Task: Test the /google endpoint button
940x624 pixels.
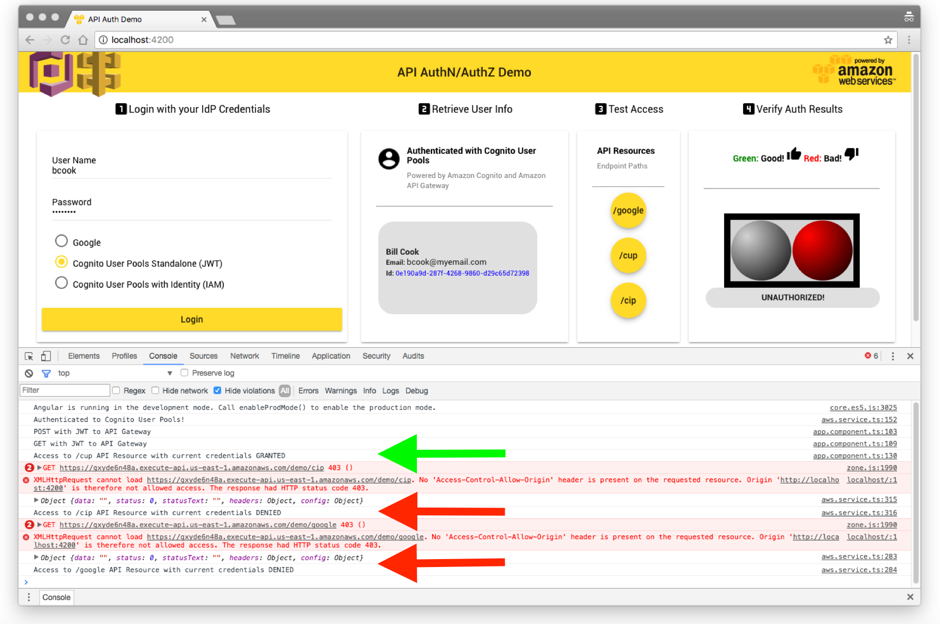Action: (628, 210)
